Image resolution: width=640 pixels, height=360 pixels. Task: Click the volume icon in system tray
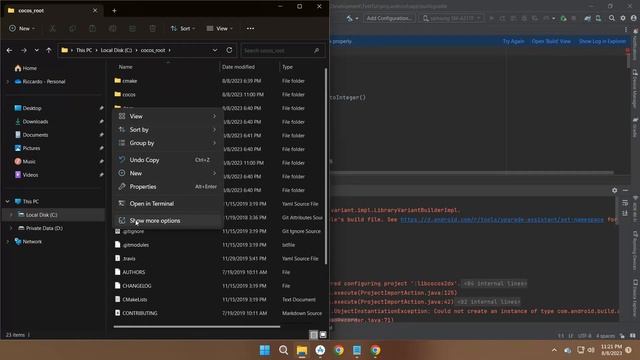click(591, 350)
